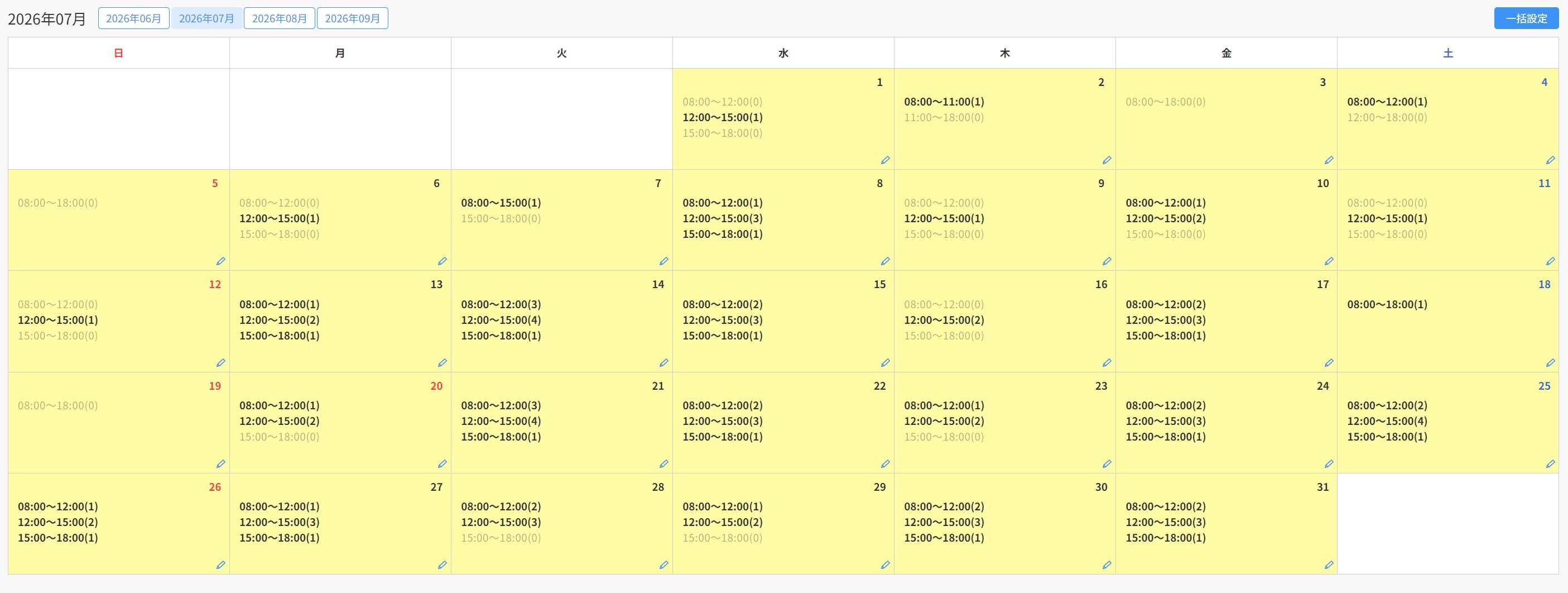
Task: Open the edit pencil on July 17
Action: tap(1329, 363)
